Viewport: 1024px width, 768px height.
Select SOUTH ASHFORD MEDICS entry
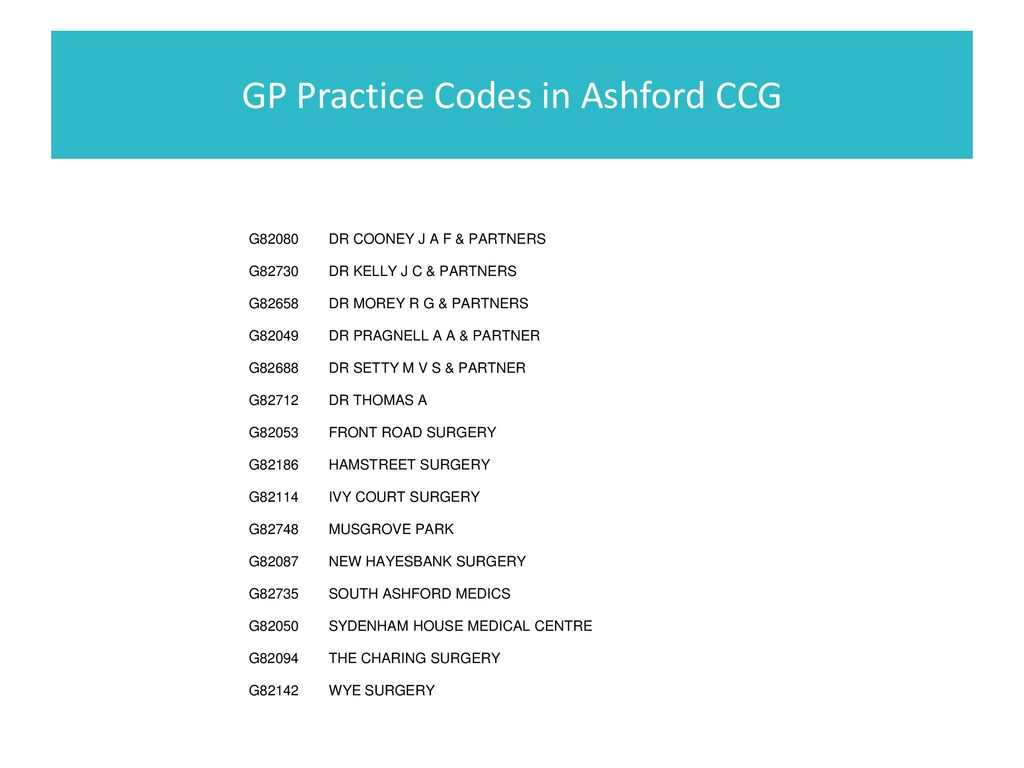pos(419,594)
